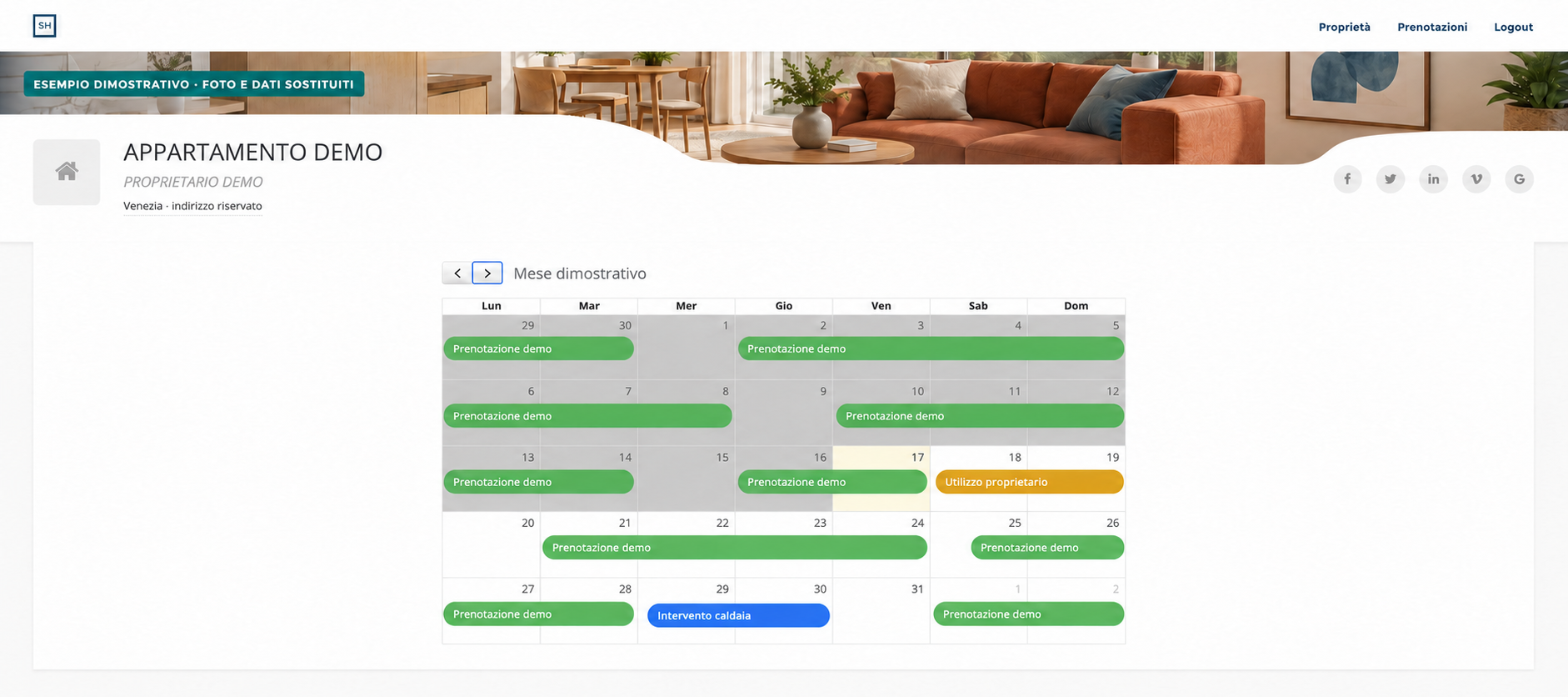Click the Venezia address text
Image resolution: width=1568 pixels, height=697 pixels.
pyautogui.click(x=192, y=206)
